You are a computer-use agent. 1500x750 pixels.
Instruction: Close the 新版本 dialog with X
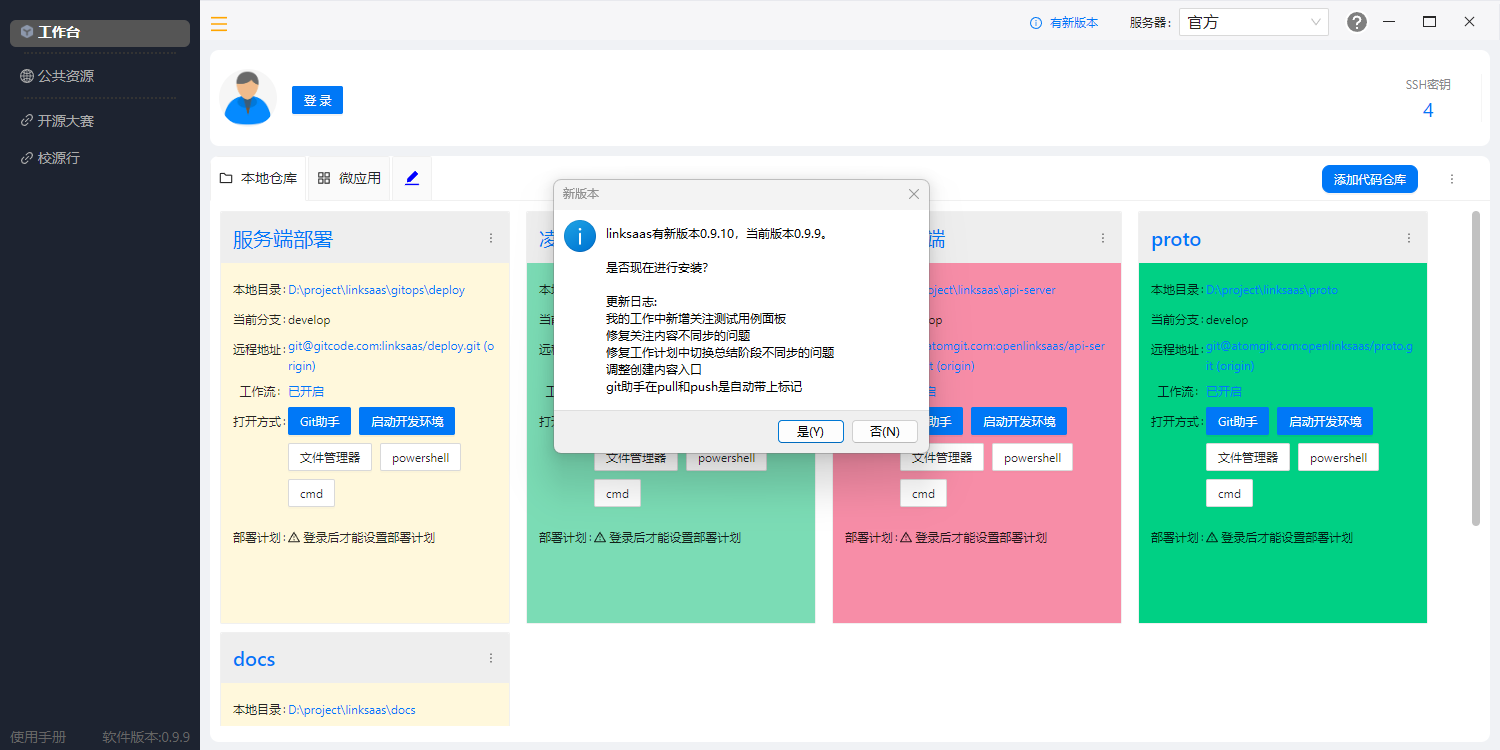914,194
